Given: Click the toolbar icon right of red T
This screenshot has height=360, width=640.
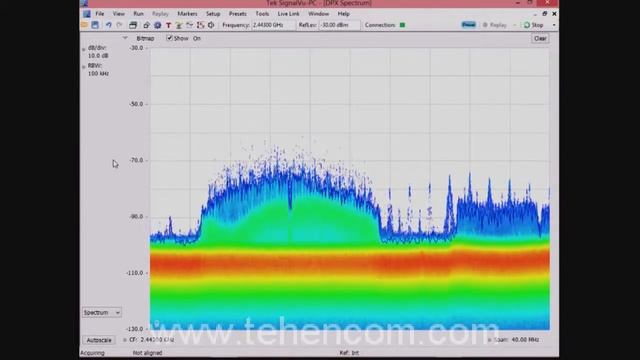Looking at the screenshot, I should pyautogui.click(x=179, y=25).
